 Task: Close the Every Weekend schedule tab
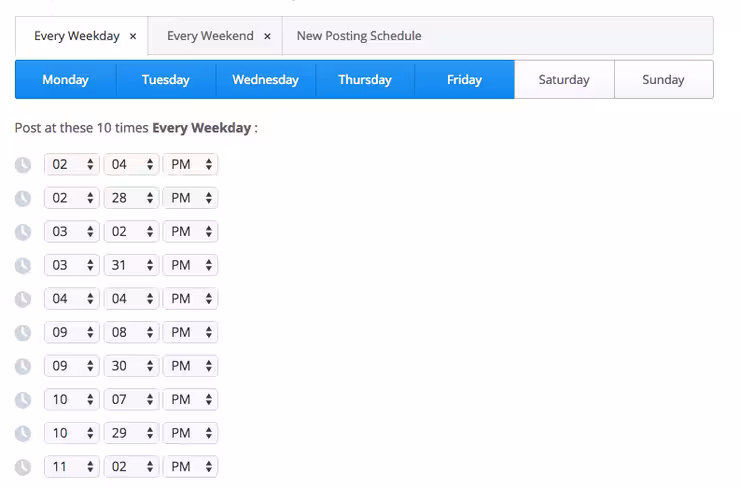(x=267, y=36)
